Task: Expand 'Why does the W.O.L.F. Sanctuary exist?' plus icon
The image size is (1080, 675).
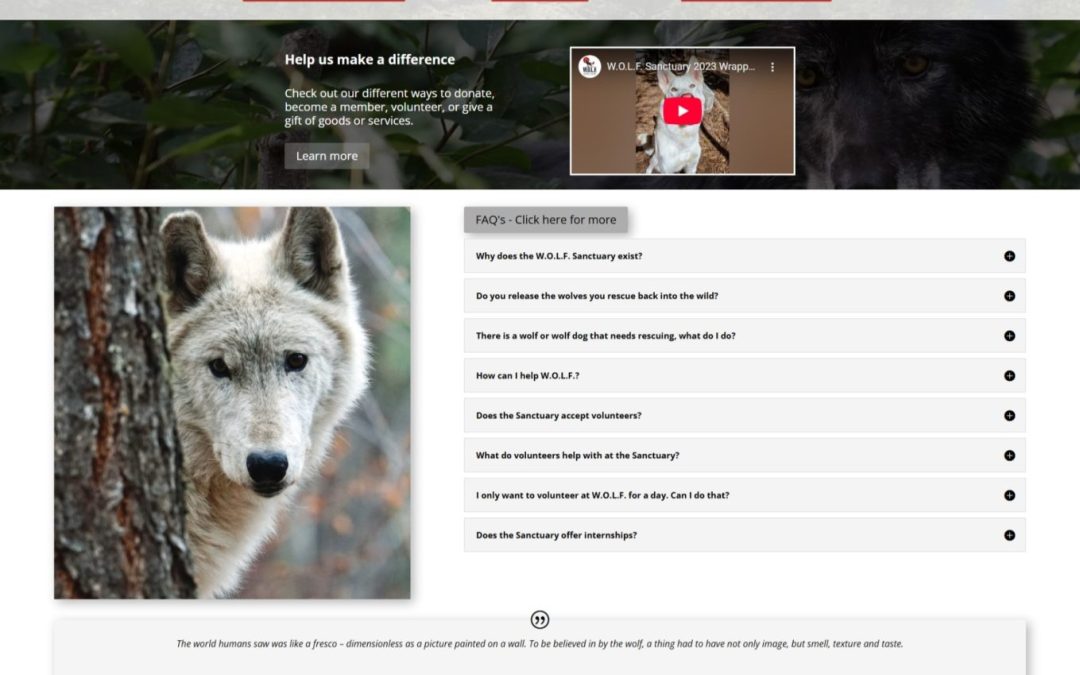Action: coord(1009,256)
